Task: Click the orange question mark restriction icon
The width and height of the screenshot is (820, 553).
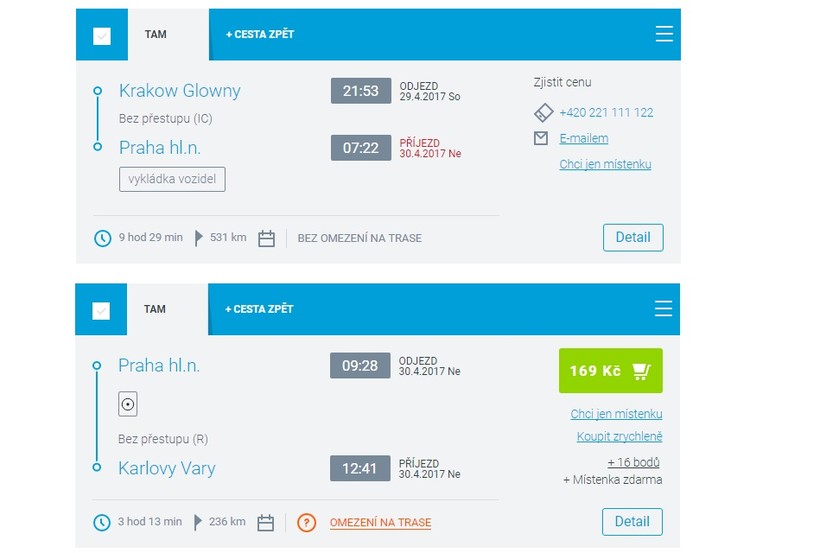Action: pos(307,523)
